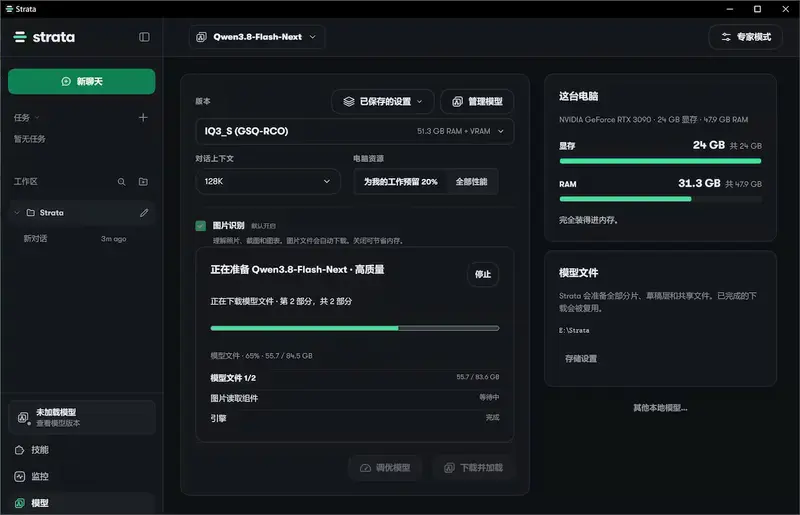The width and height of the screenshot is (800, 515).
Task: Click the 完全装得进内存 text
Action: click(x=589, y=220)
